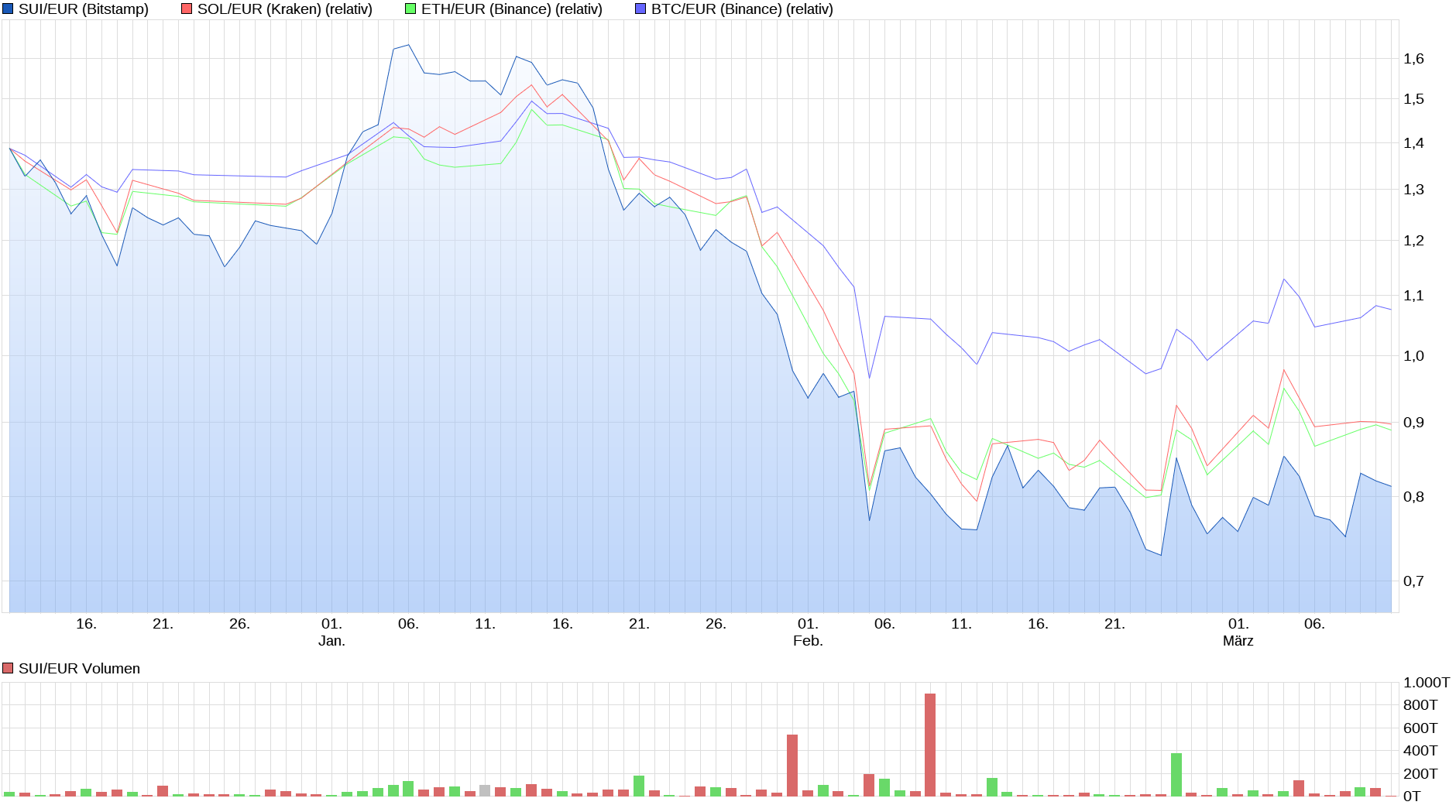
Task: Click the 1,0 price axis label
Action: [1413, 356]
